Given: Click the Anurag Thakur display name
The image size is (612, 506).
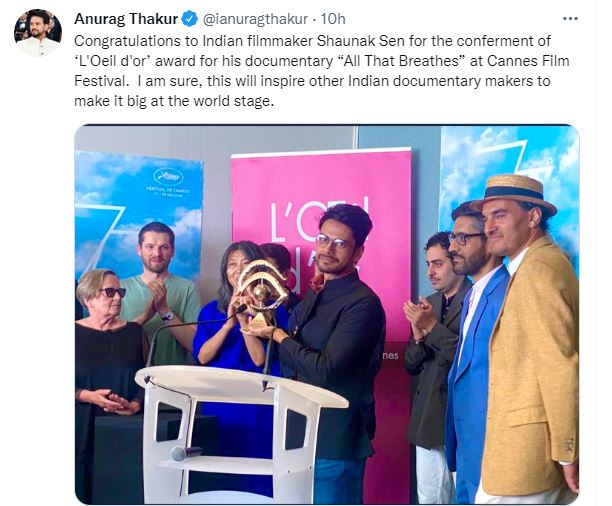Looking at the screenshot, I should [126, 19].
